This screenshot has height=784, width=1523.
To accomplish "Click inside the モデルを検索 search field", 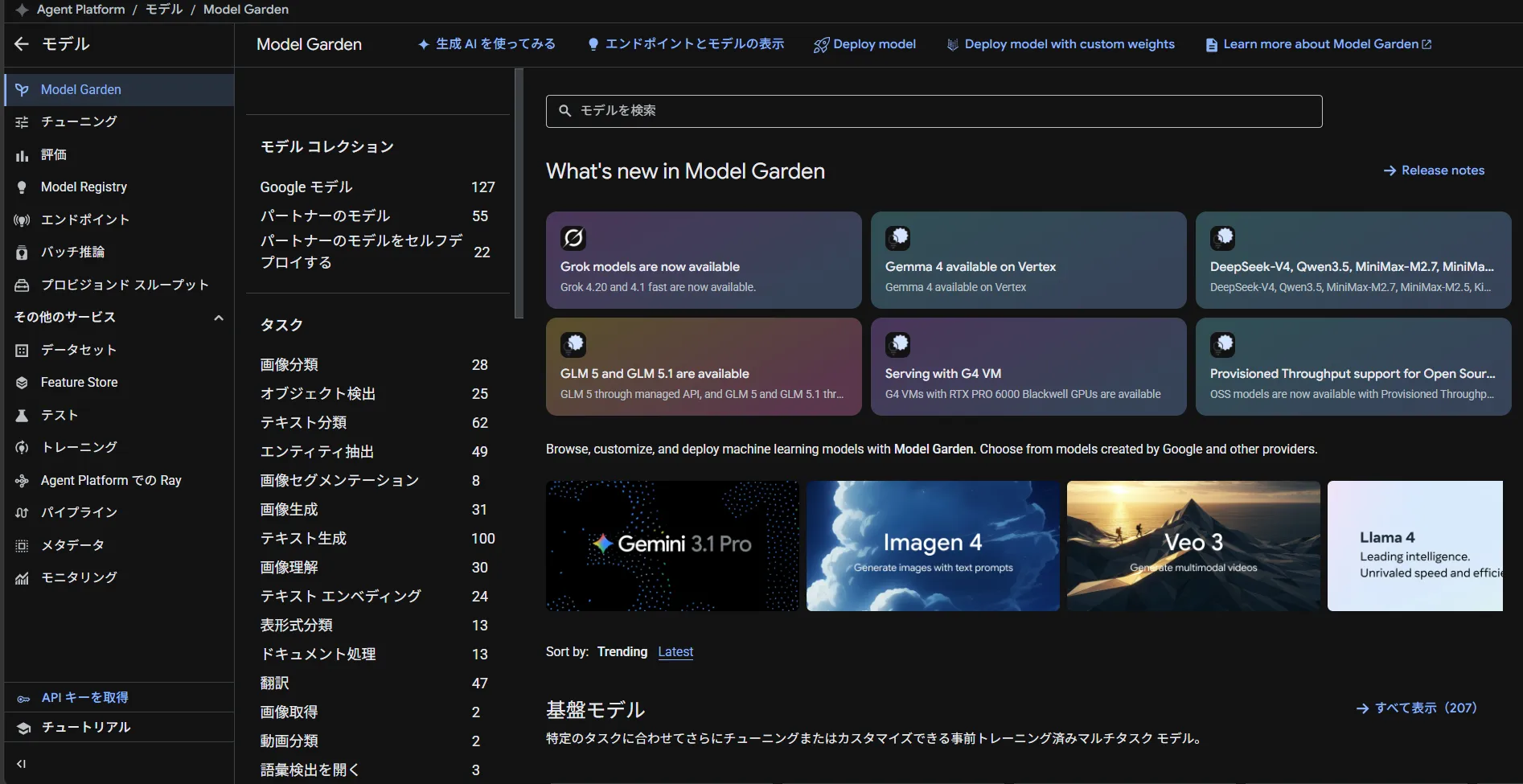I will [934, 111].
